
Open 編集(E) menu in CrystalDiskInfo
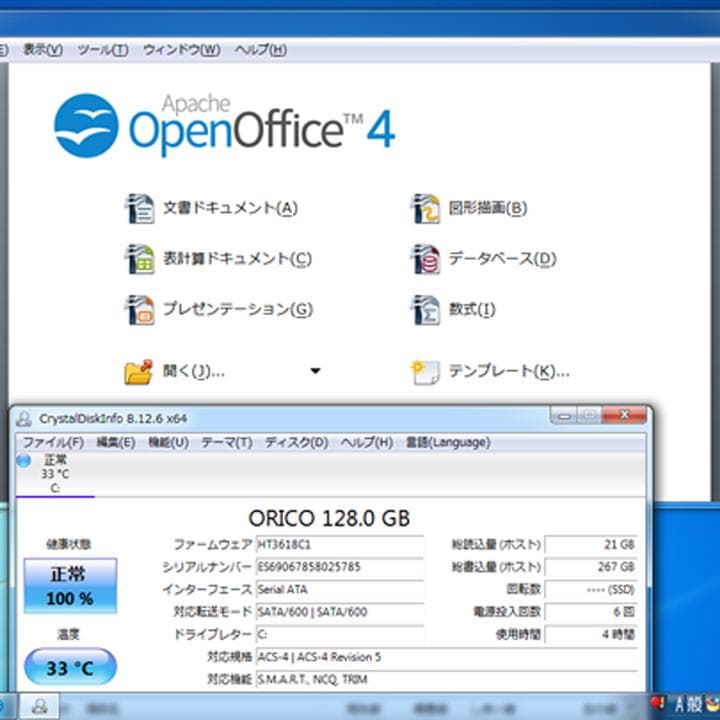coord(115,442)
